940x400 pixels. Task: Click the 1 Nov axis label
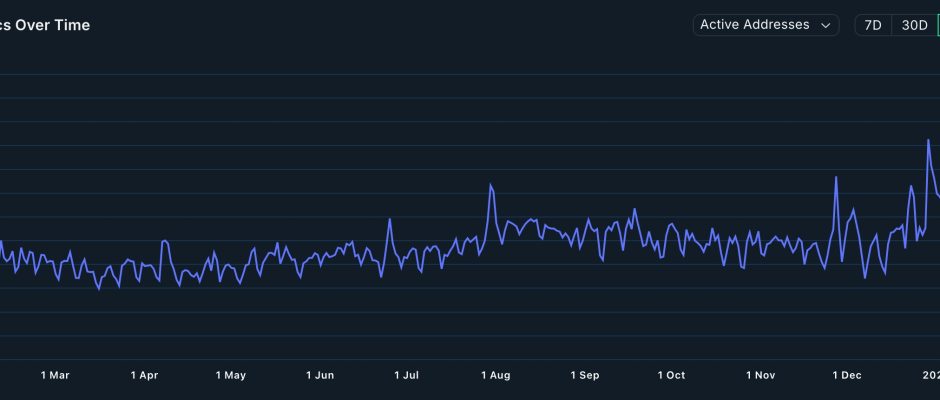click(760, 375)
